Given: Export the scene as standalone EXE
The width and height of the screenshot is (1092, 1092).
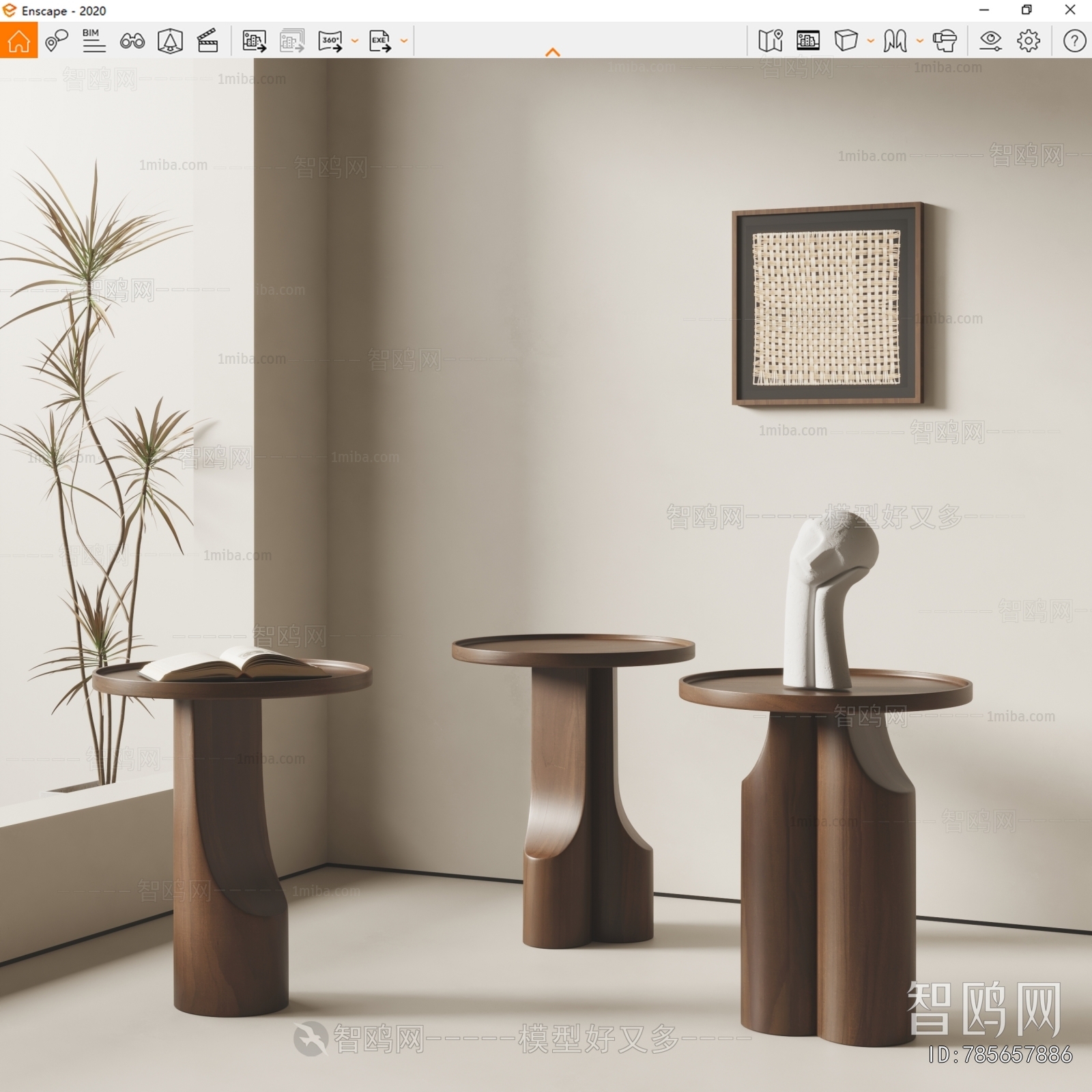Looking at the screenshot, I should [380, 42].
